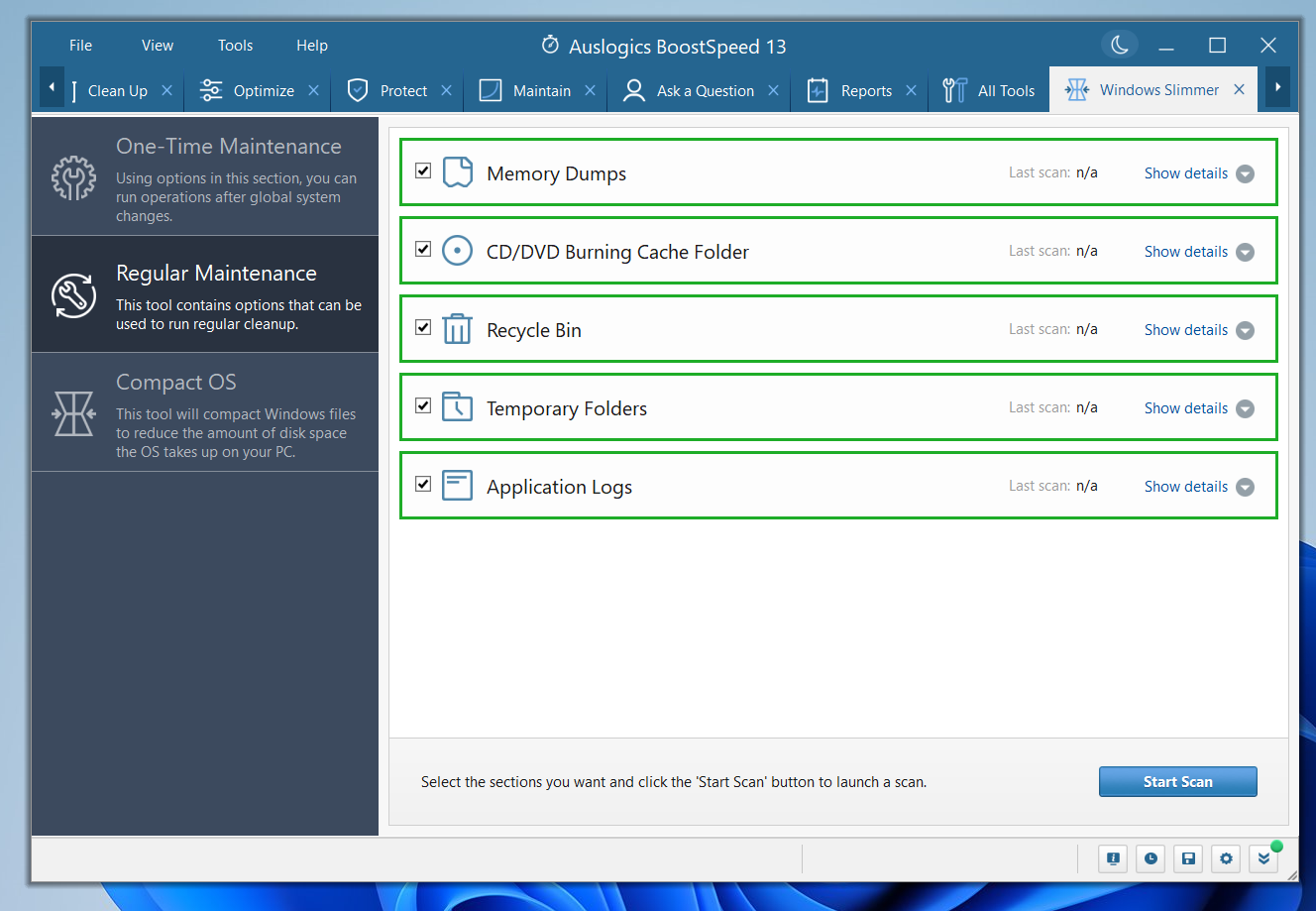Uncheck the Application Logs checkbox

pos(423,484)
